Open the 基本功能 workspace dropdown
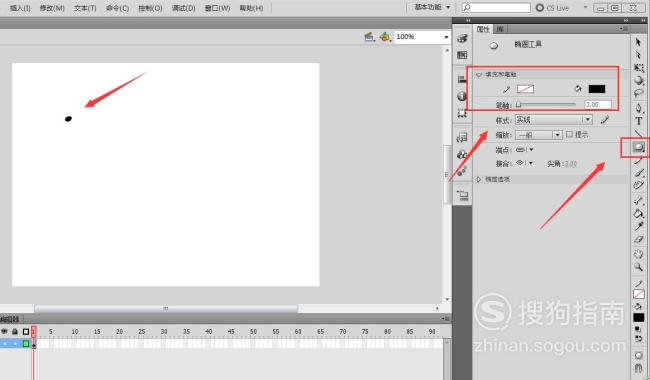The height and width of the screenshot is (380, 650). coord(432,7)
